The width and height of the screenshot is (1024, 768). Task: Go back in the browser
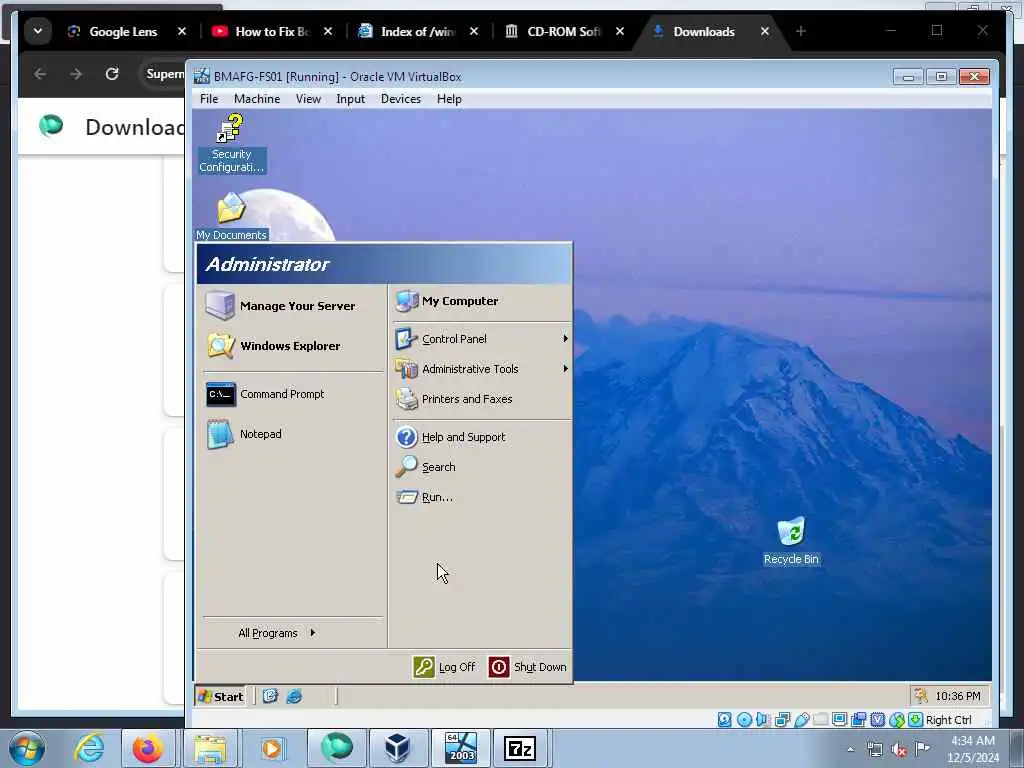[x=40, y=74]
